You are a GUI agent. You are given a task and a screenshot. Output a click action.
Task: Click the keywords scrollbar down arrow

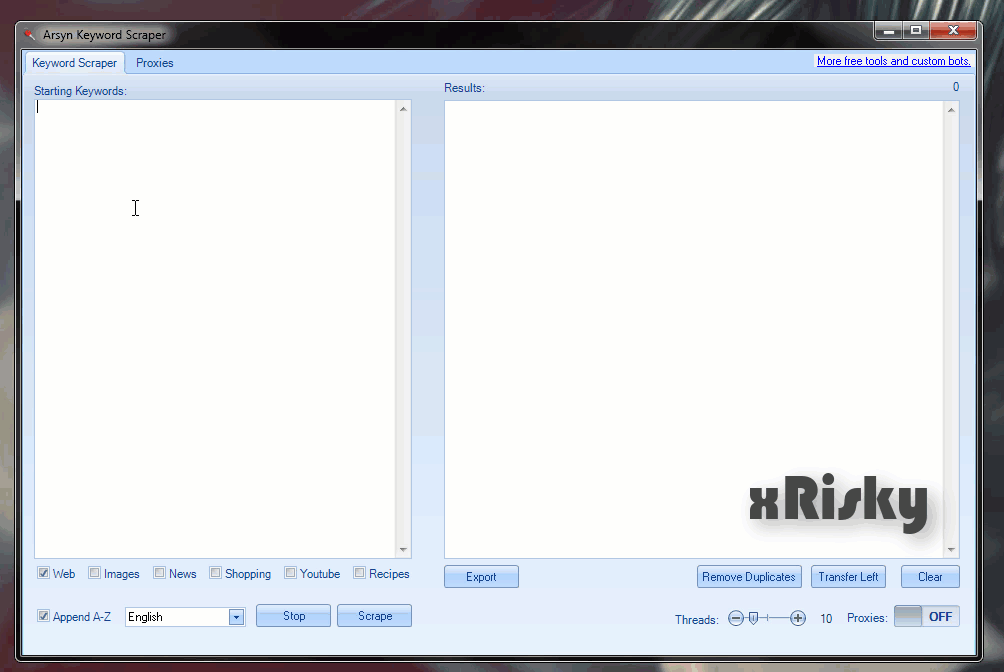pos(404,548)
